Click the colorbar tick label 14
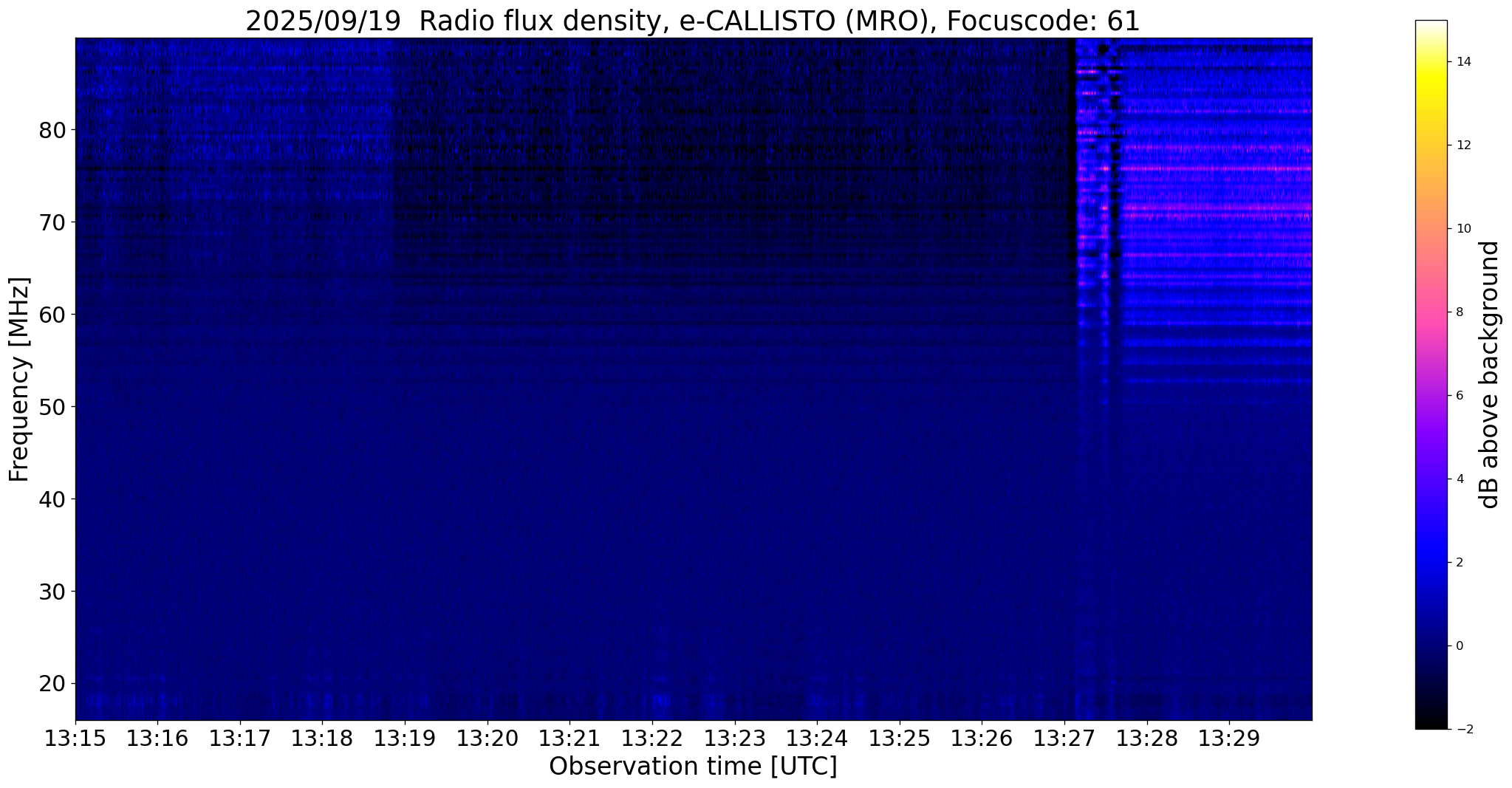Viewport: 1512px width, 788px height. [x=1463, y=62]
